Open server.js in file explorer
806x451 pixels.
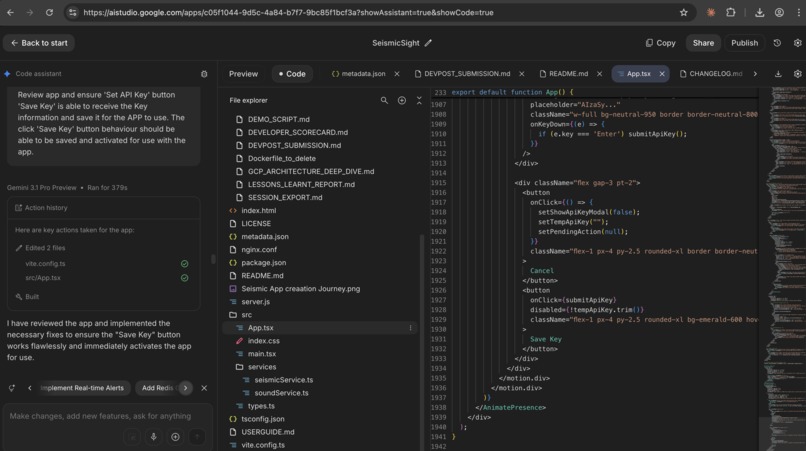[x=255, y=302]
